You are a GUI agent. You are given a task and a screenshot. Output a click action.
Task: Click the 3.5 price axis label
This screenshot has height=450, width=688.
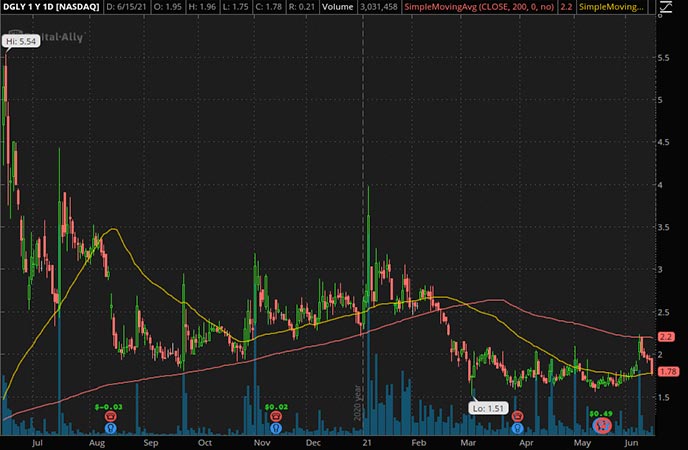point(663,227)
